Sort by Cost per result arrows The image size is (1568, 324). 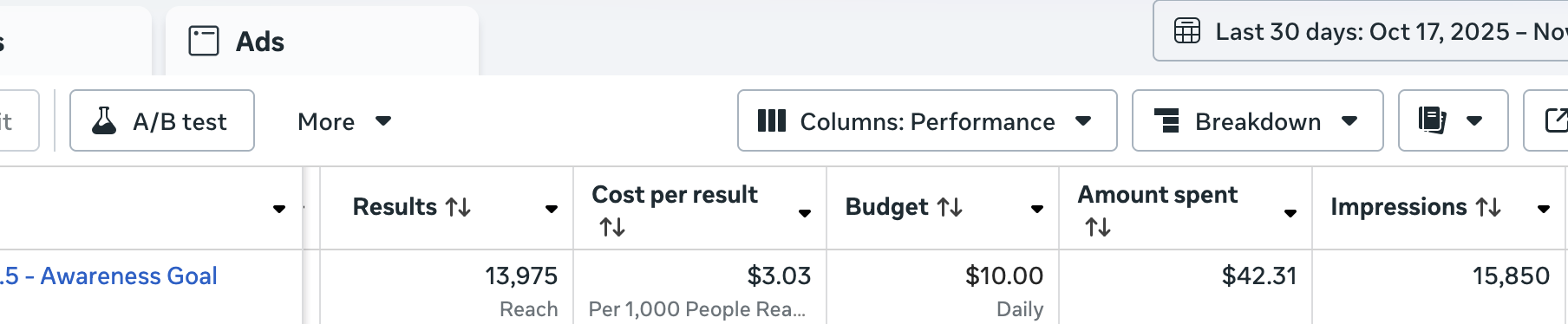click(x=612, y=227)
